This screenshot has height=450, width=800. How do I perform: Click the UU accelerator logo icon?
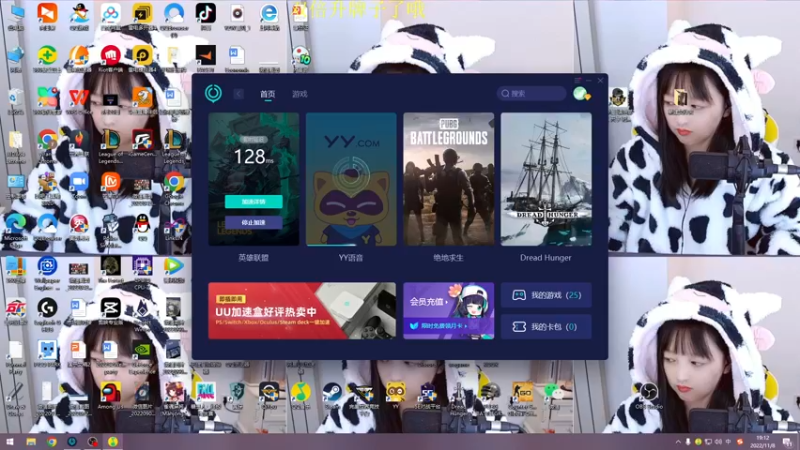pyautogui.click(x=213, y=93)
